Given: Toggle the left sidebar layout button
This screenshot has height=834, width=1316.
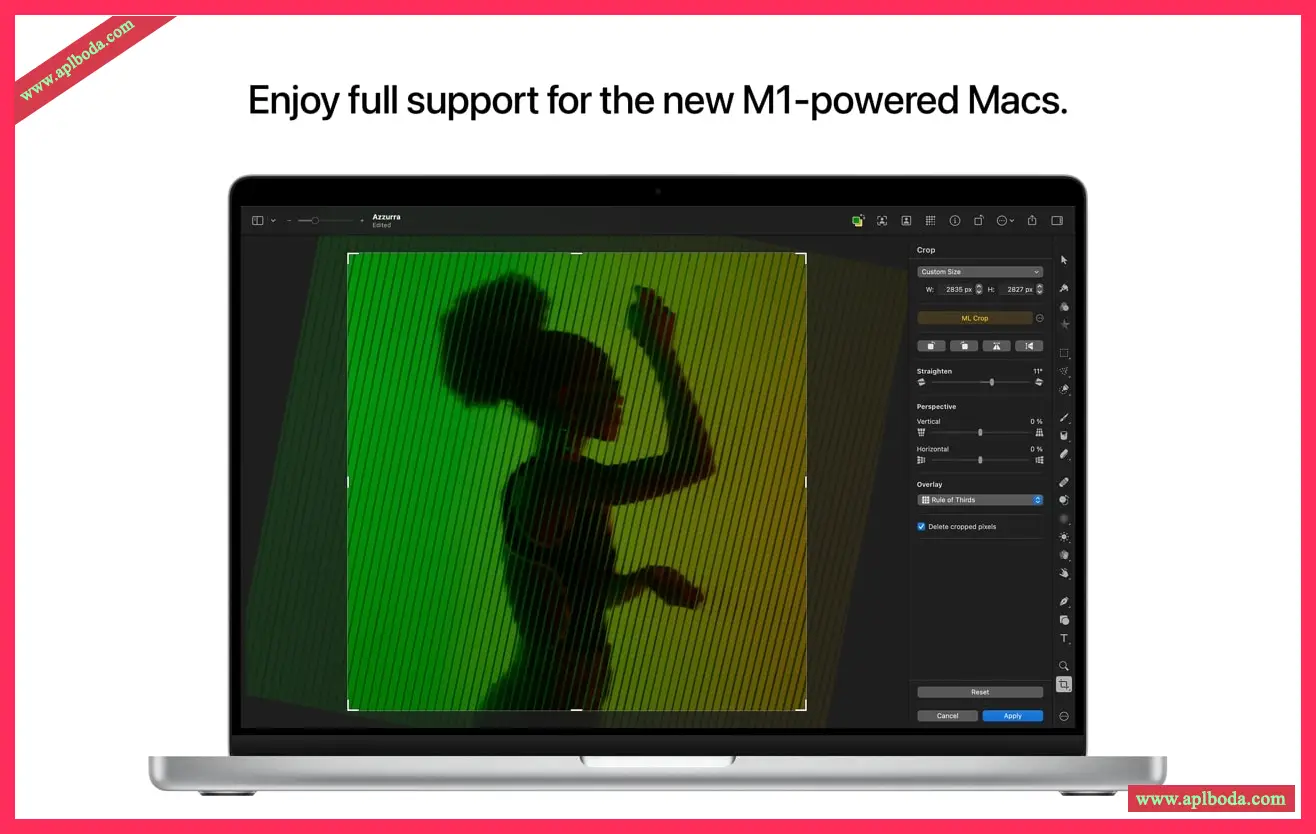Looking at the screenshot, I should coord(258,221).
